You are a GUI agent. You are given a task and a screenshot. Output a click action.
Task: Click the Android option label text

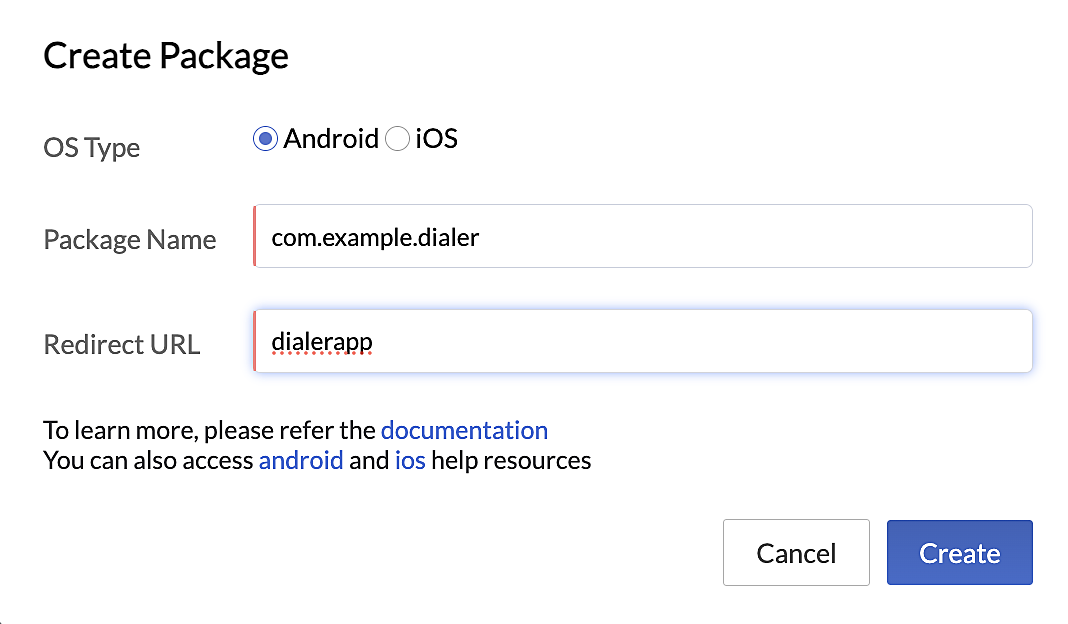[331, 139]
